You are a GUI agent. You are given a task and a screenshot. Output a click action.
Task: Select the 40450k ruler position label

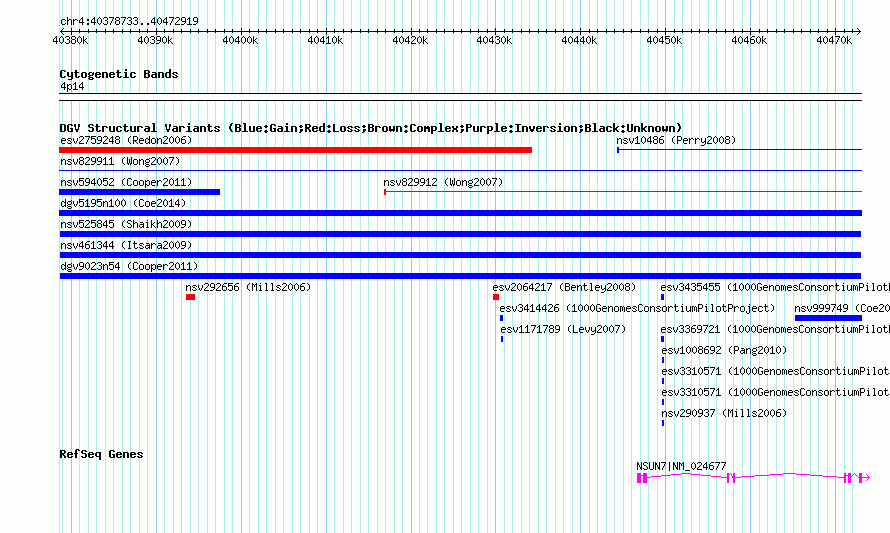pos(665,40)
